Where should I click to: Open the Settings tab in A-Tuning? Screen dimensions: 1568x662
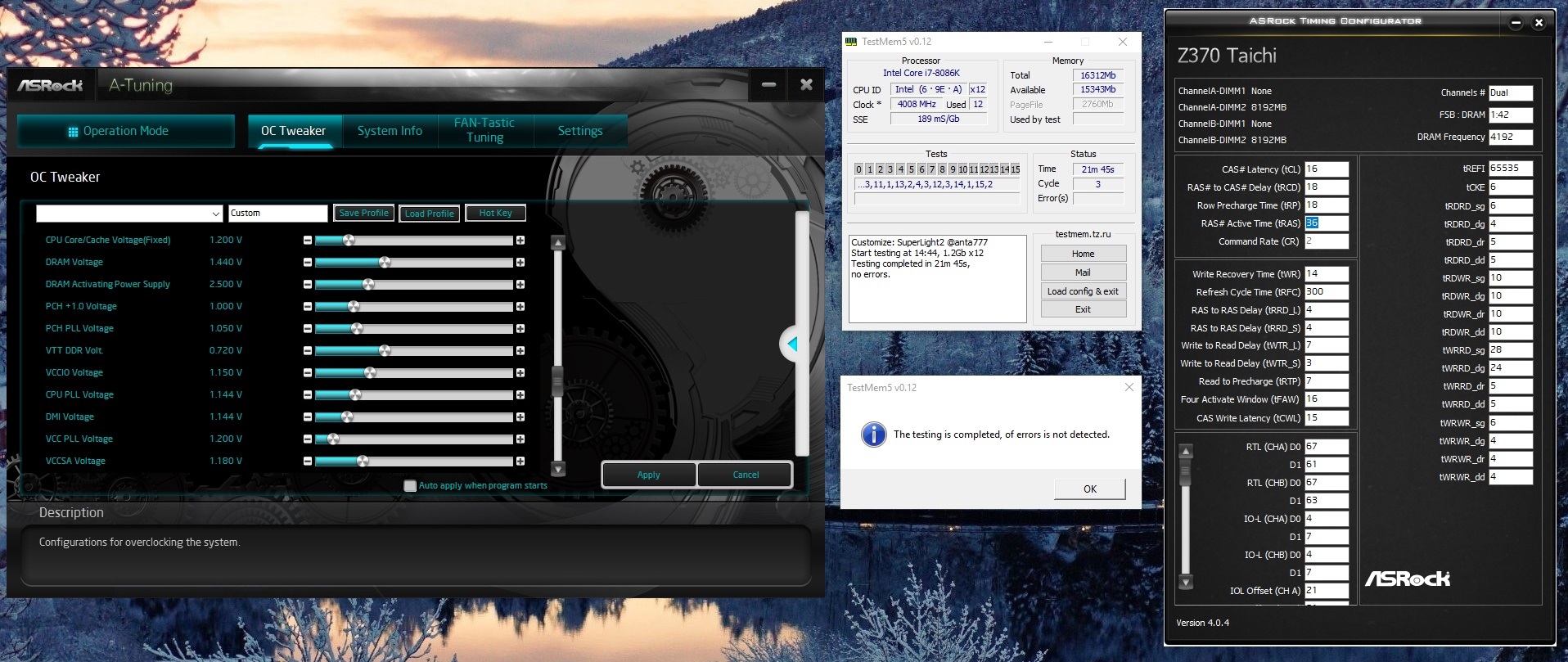pyautogui.click(x=580, y=131)
